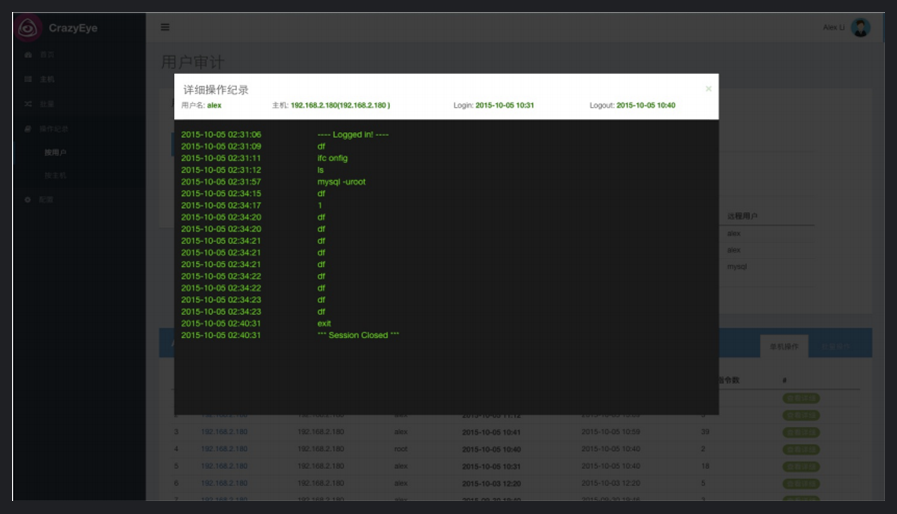
Task: Select 按主机 in the sidebar submenu
Action: point(55,175)
